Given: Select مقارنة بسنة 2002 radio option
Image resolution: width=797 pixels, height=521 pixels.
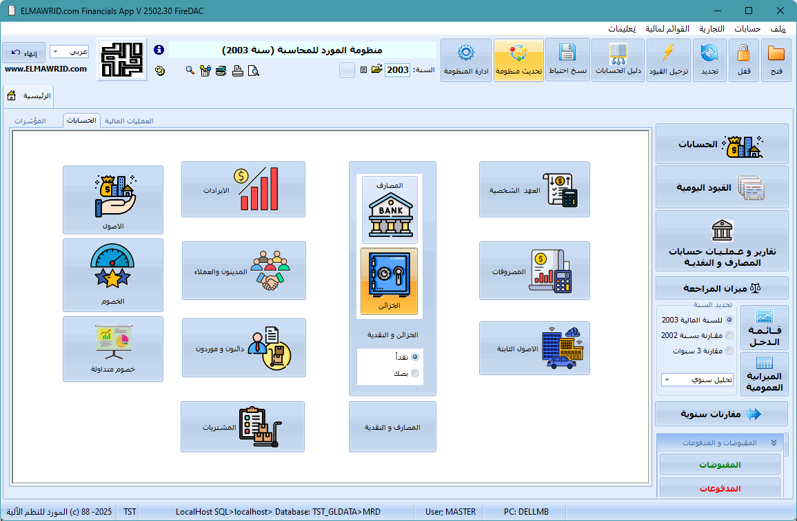Looking at the screenshot, I should click(729, 336).
